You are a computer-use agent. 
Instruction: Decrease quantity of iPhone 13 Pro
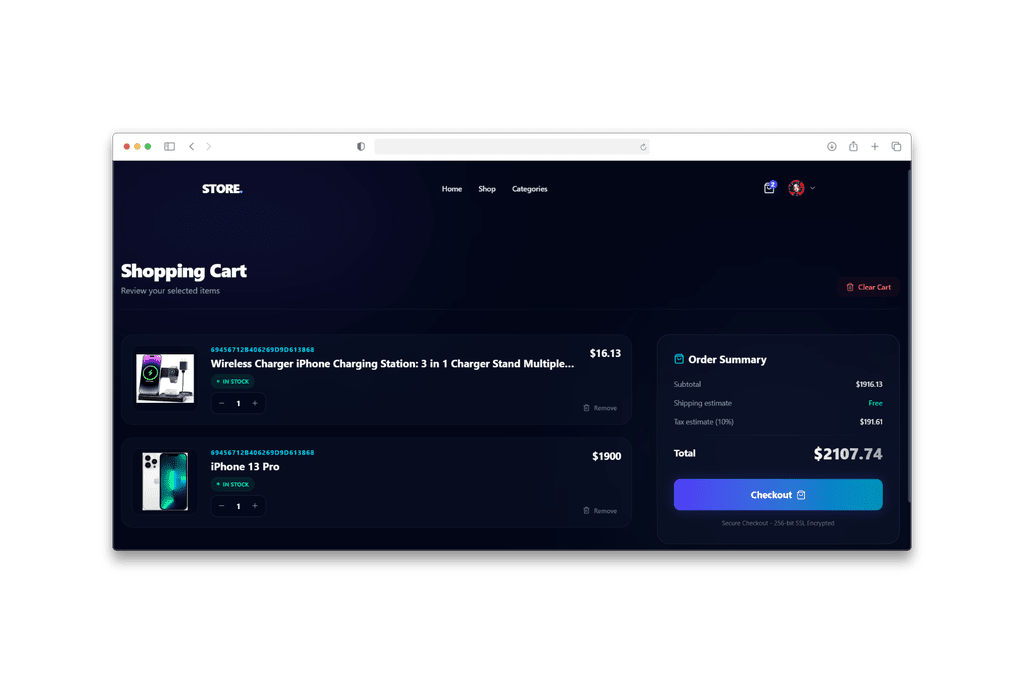point(221,506)
